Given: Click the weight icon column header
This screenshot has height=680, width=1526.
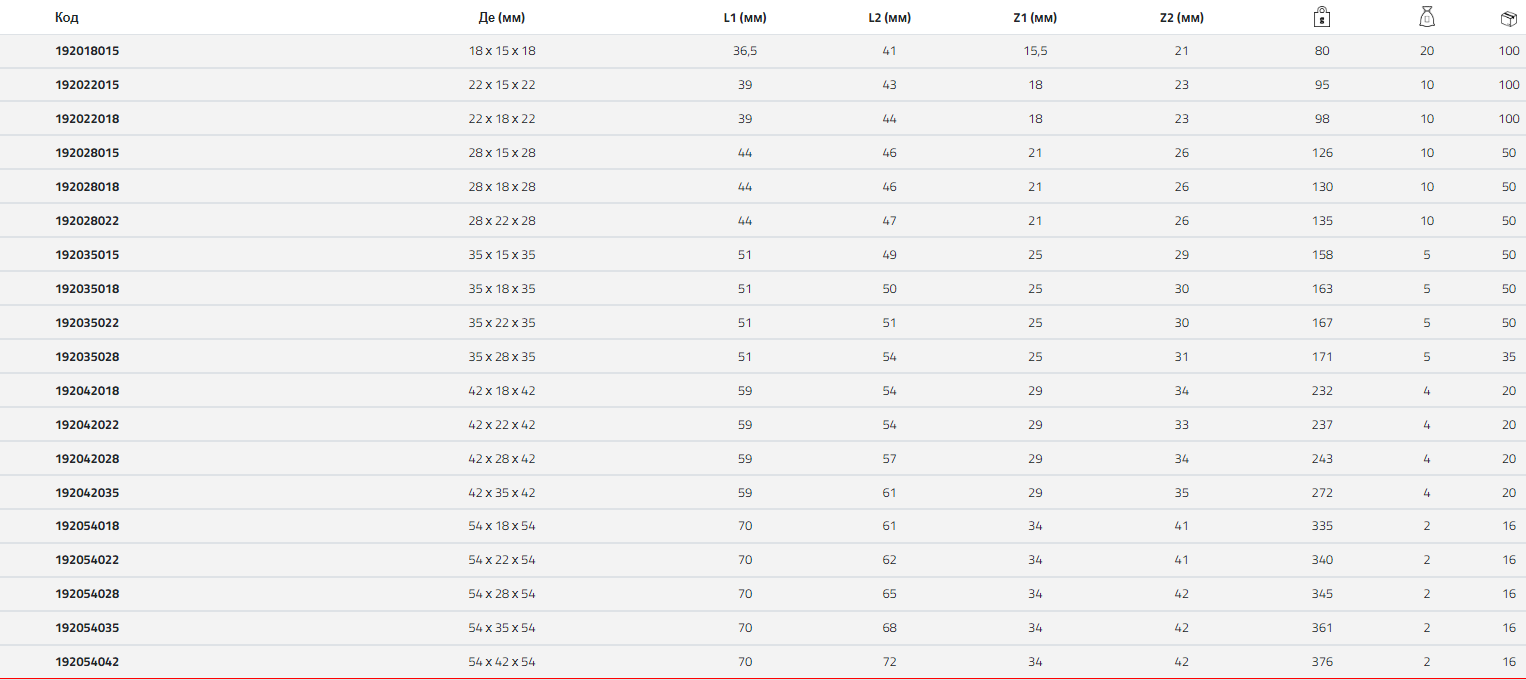Looking at the screenshot, I should click(1322, 17).
